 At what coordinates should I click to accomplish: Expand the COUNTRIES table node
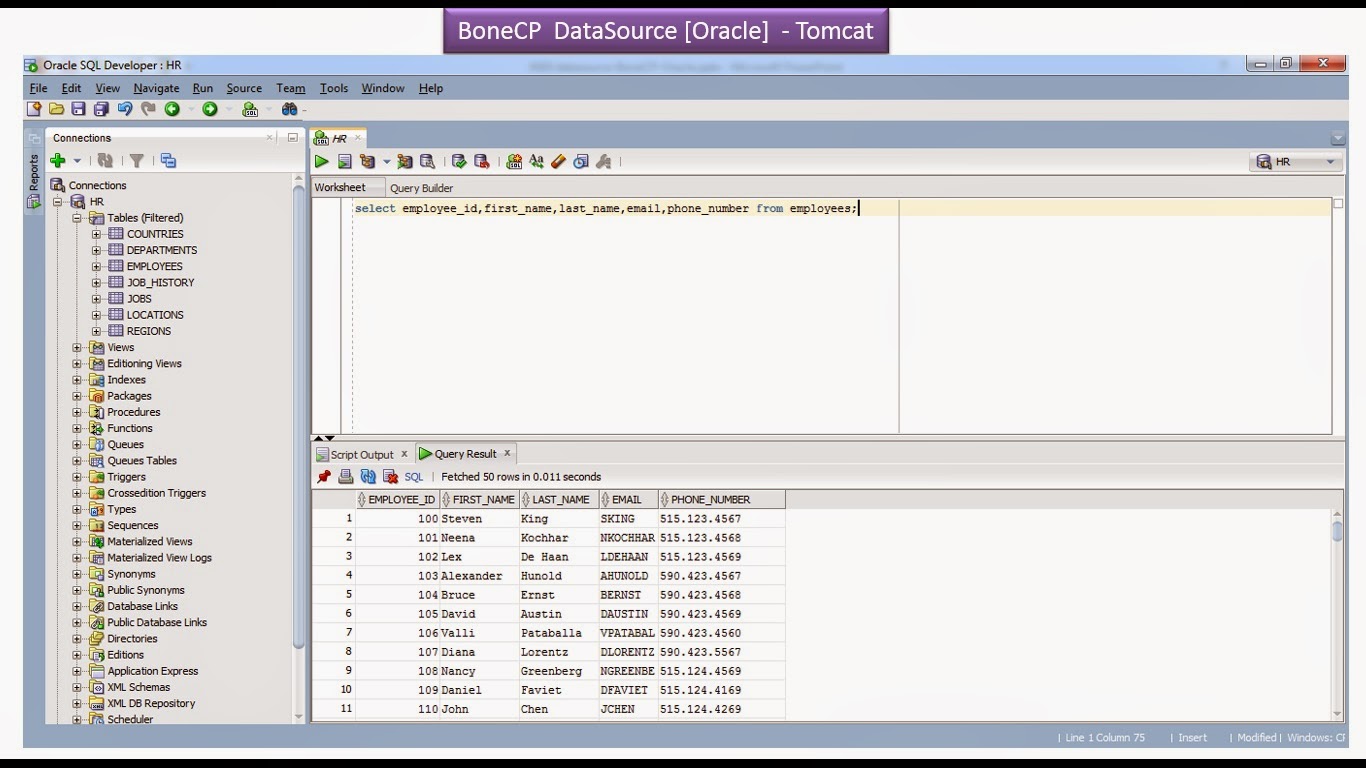96,234
